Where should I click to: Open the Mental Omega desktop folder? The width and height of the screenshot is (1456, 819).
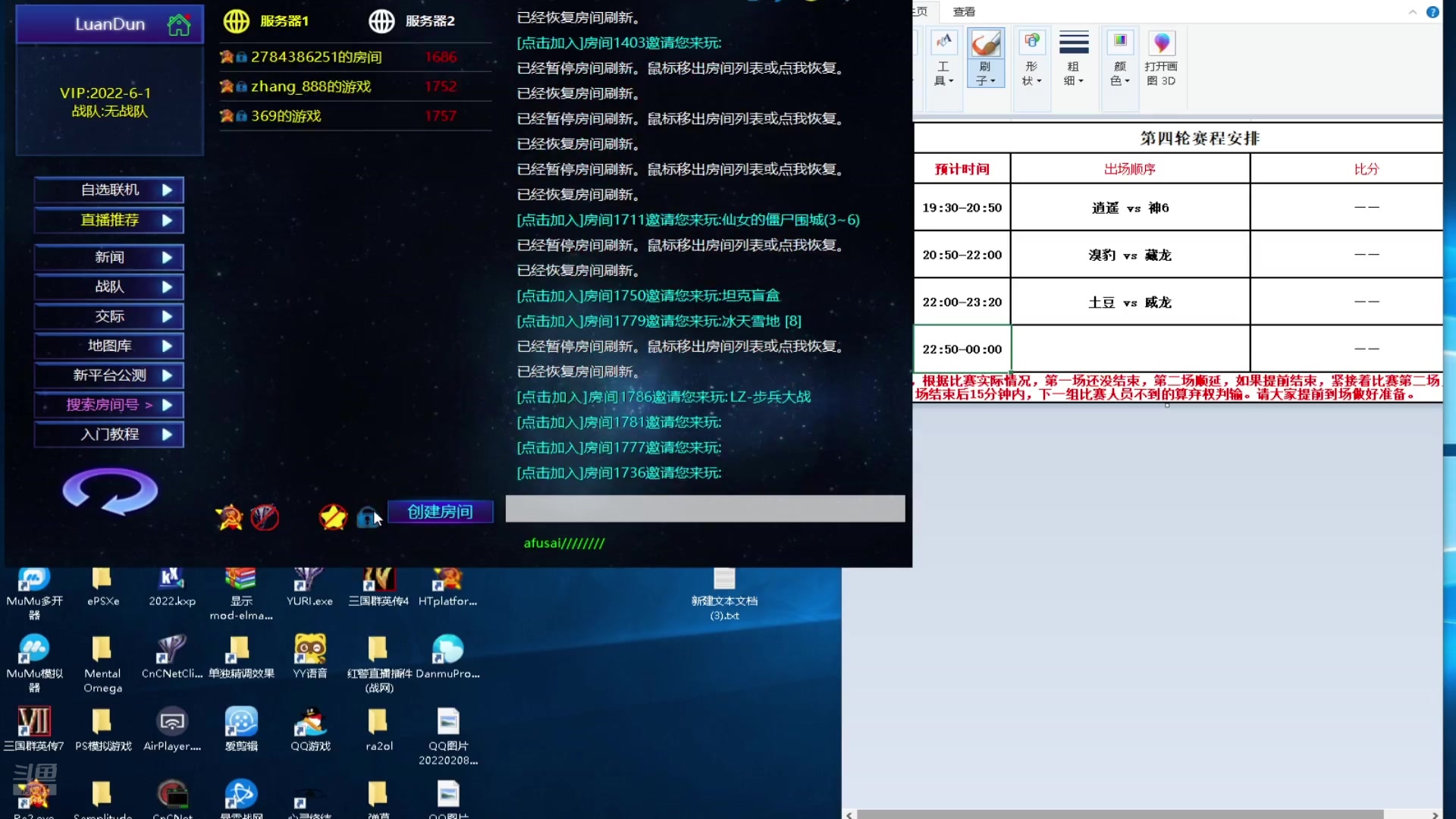point(102,664)
